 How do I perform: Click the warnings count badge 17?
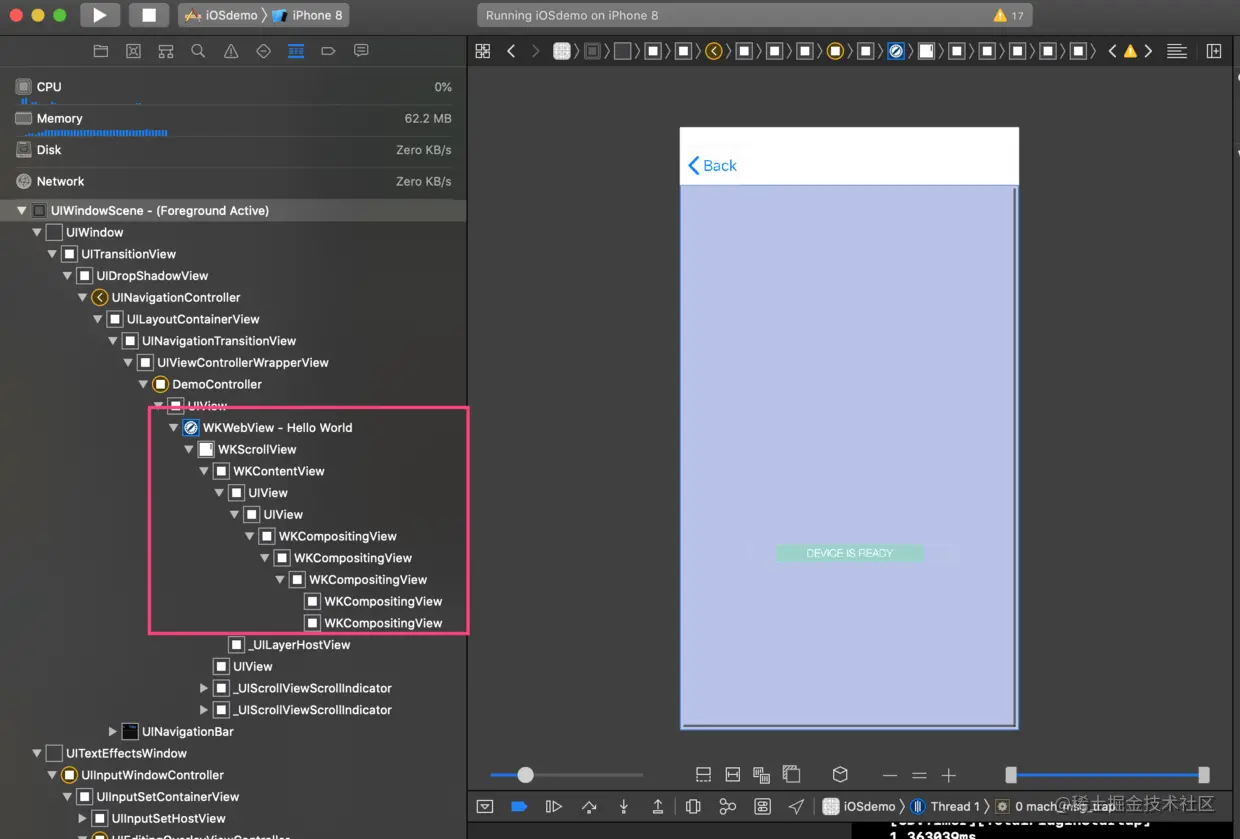click(1008, 15)
